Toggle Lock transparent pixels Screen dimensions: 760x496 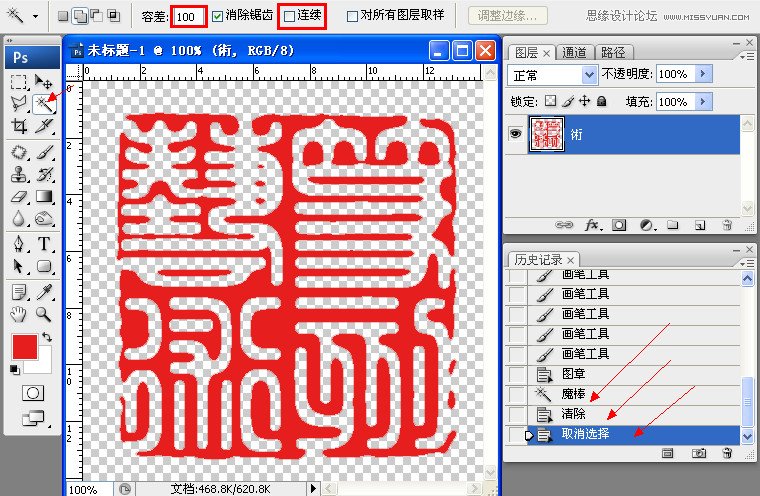click(x=550, y=101)
